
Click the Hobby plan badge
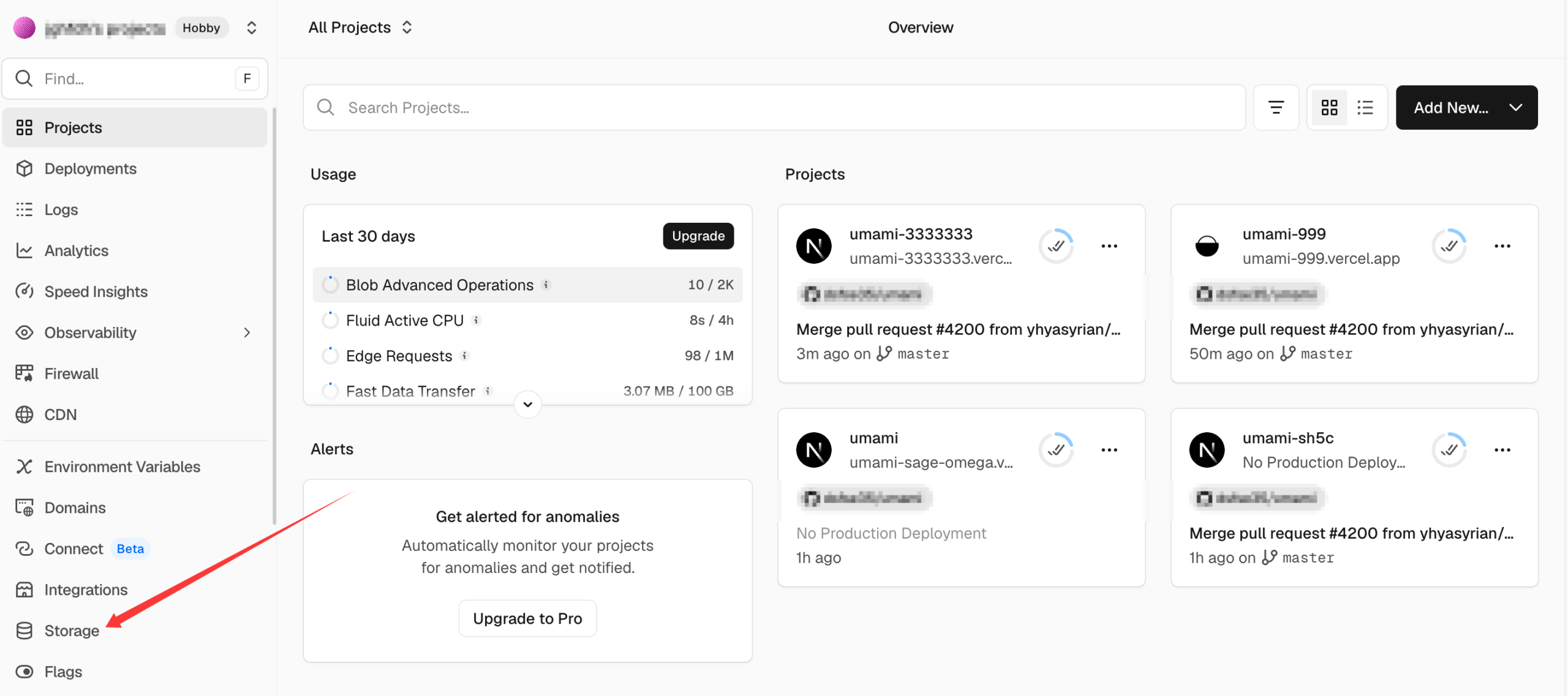tap(202, 28)
